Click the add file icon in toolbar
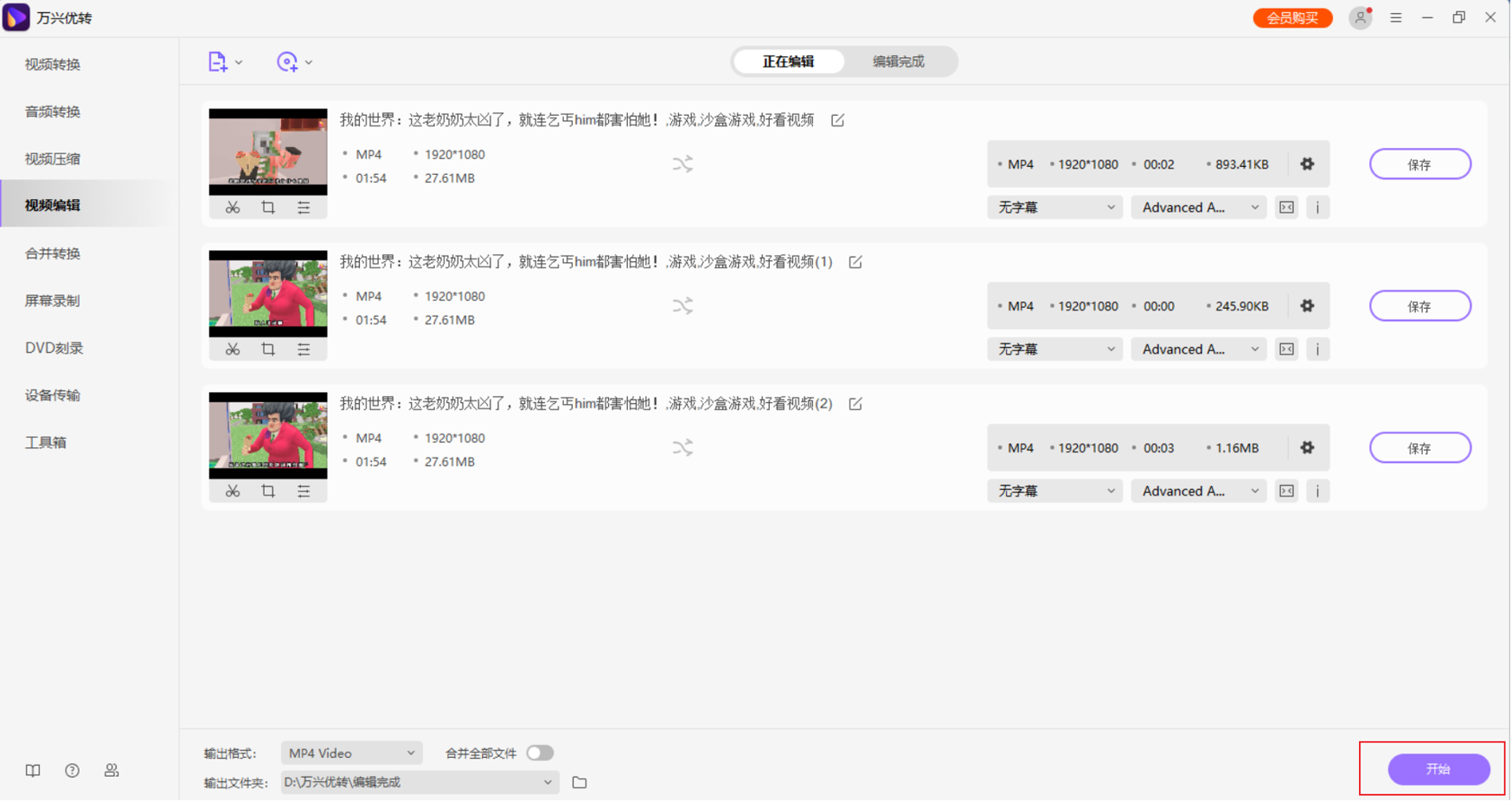This screenshot has width=1512, height=802. pyautogui.click(x=217, y=62)
